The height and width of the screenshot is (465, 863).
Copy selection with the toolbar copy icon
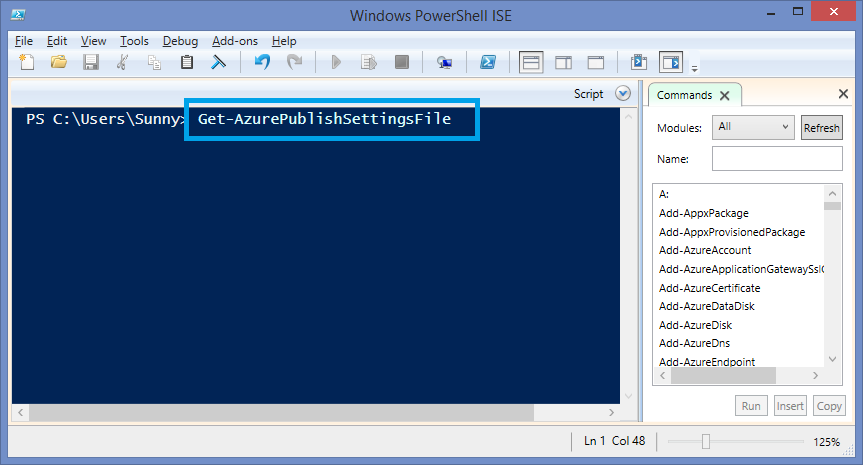point(155,62)
